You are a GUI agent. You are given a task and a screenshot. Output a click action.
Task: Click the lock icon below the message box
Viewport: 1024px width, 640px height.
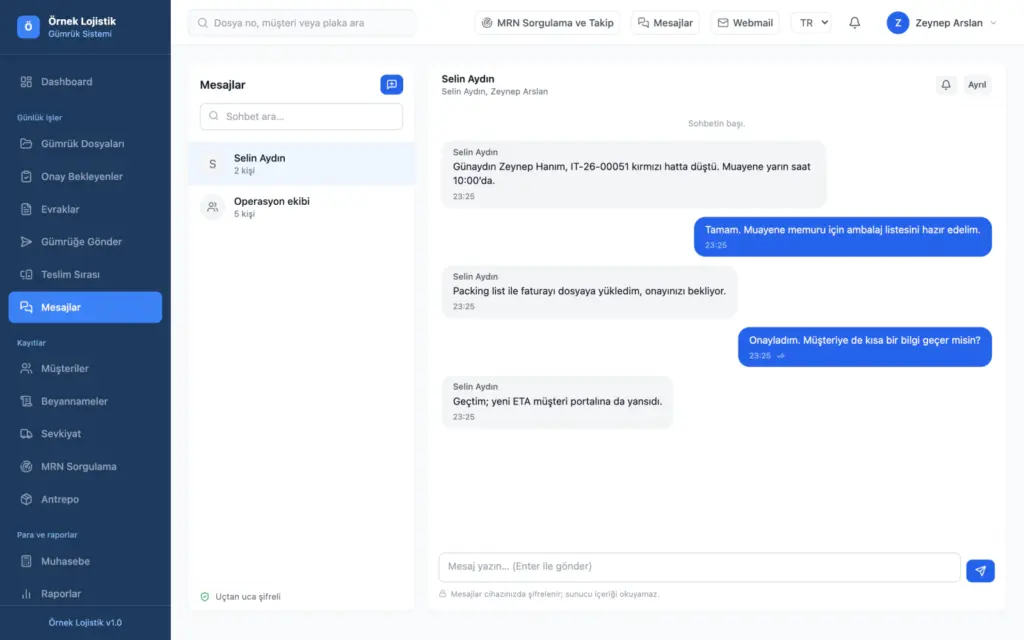click(x=443, y=594)
